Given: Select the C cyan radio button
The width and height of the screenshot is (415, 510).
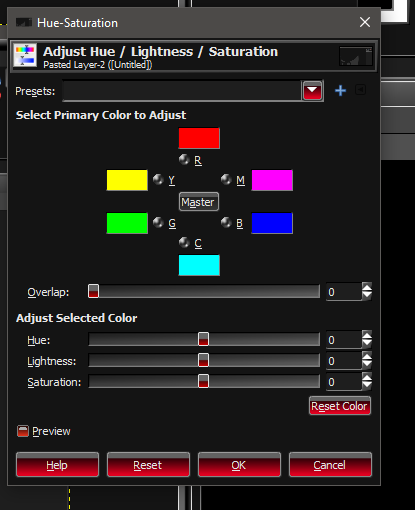Looking at the screenshot, I should tap(184, 242).
